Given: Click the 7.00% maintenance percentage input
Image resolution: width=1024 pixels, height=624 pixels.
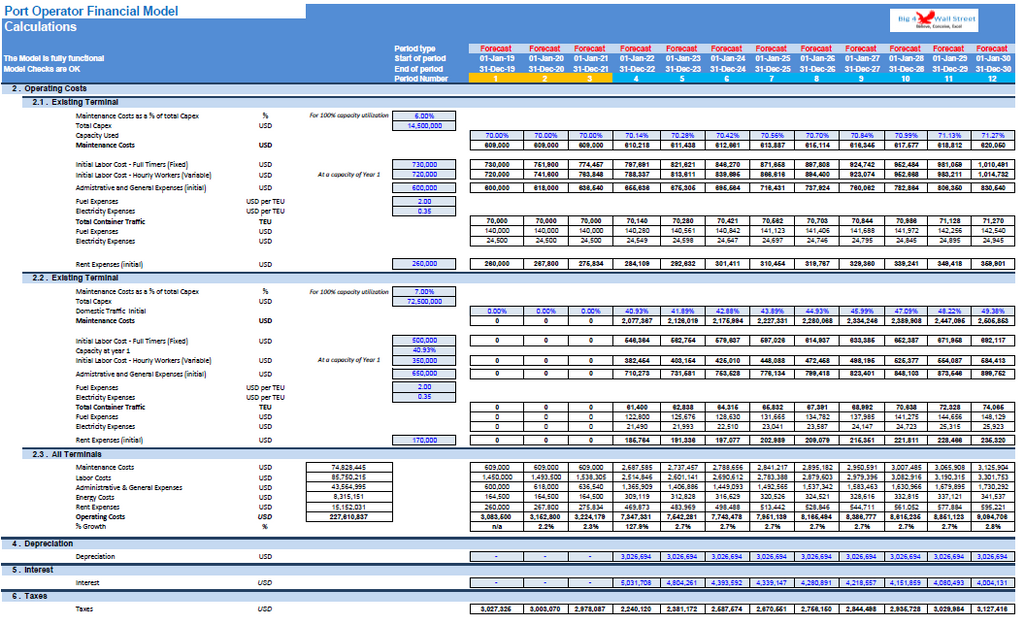Looking at the screenshot, I should pos(424,291).
